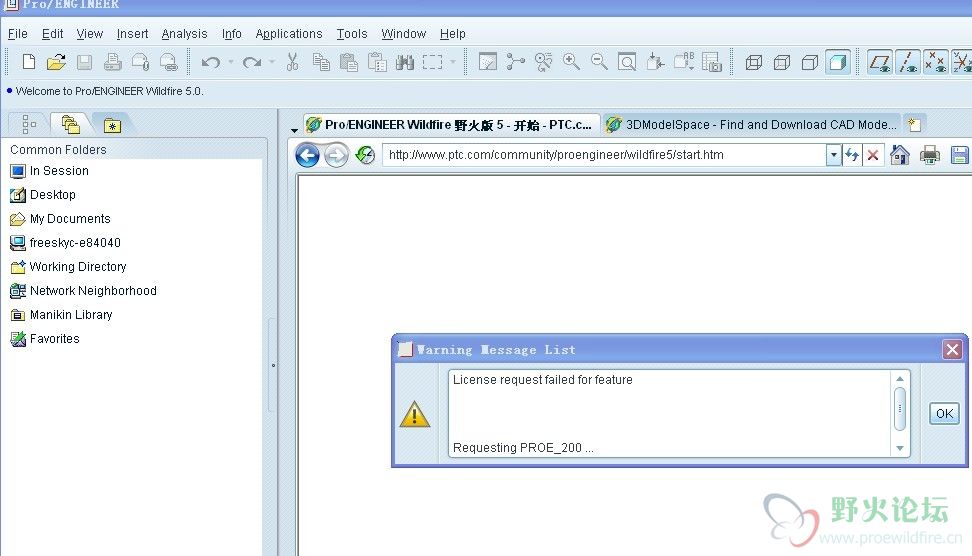The height and width of the screenshot is (556, 972).
Task: Open the Find tool binoculars icon
Action: point(405,61)
